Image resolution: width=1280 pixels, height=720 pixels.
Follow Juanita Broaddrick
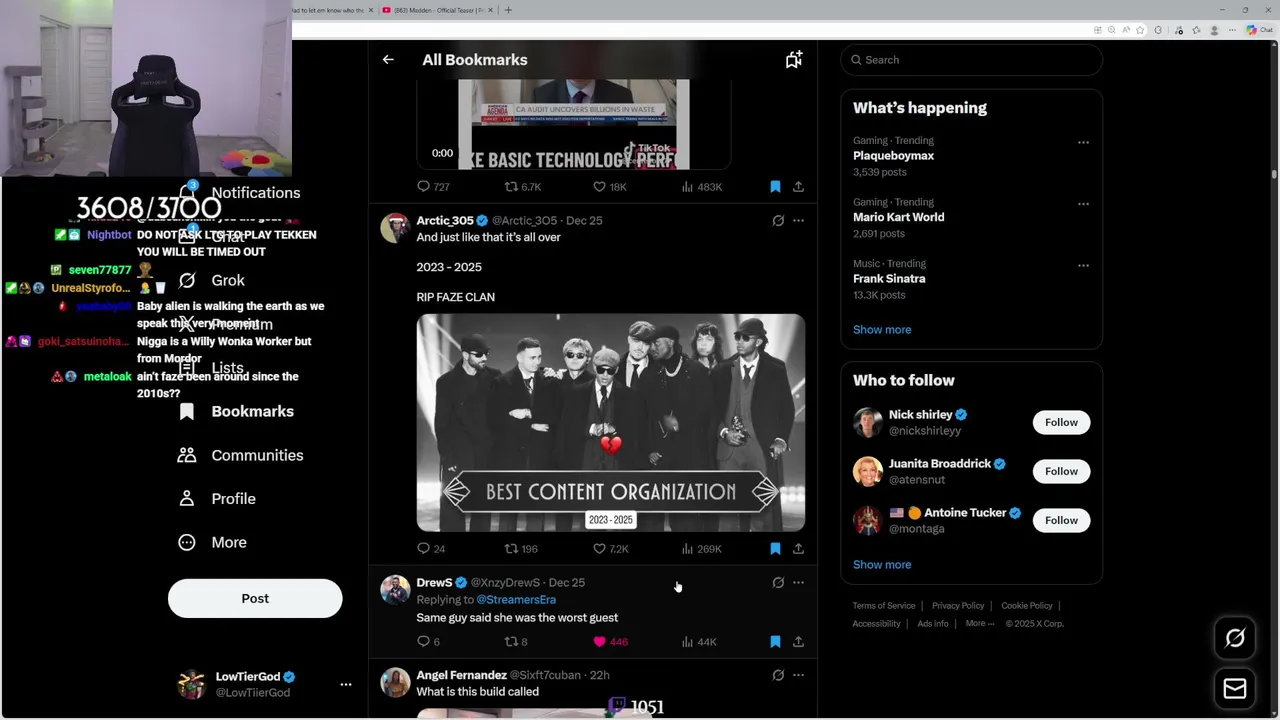[1061, 471]
